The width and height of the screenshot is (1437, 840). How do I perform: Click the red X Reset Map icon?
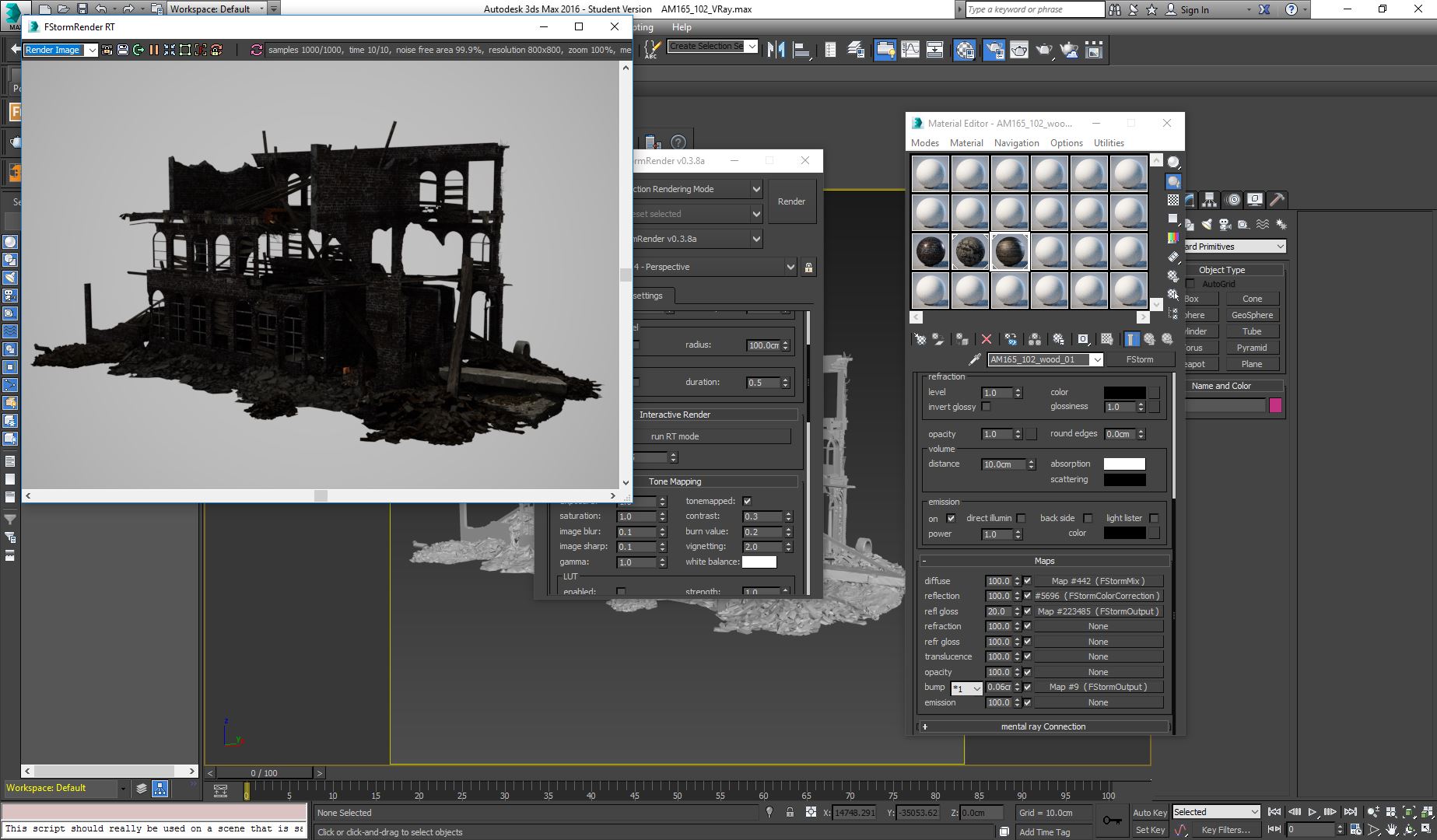(x=987, y=339)
